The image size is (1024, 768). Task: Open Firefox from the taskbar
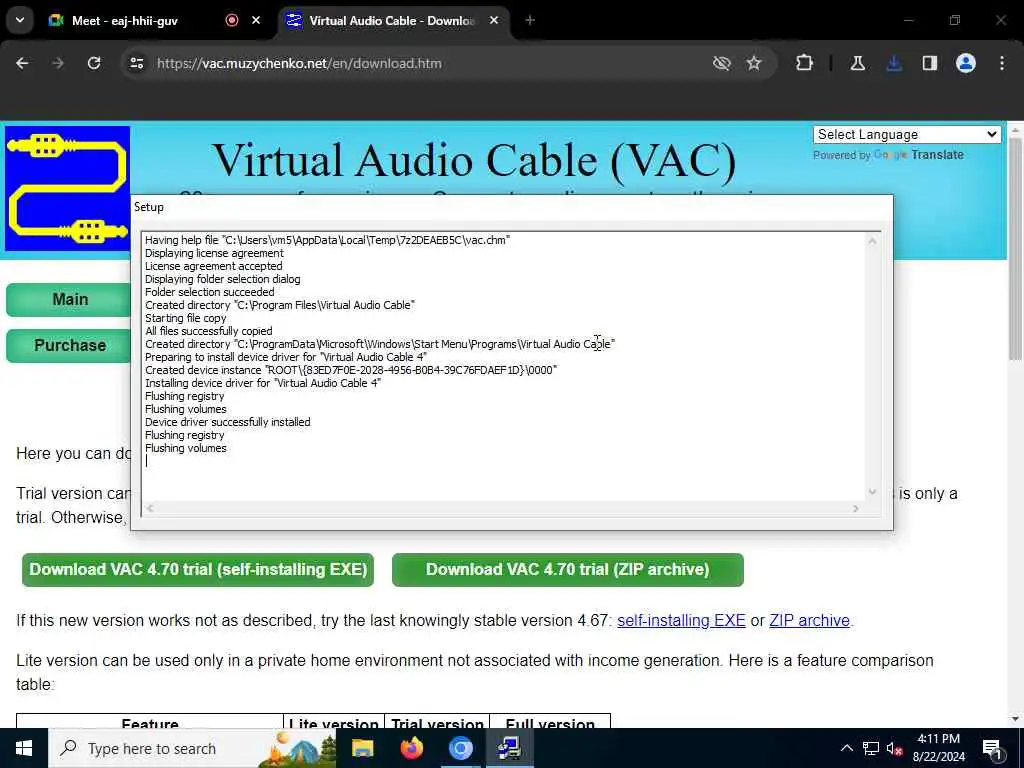click(x=411, y=748)
